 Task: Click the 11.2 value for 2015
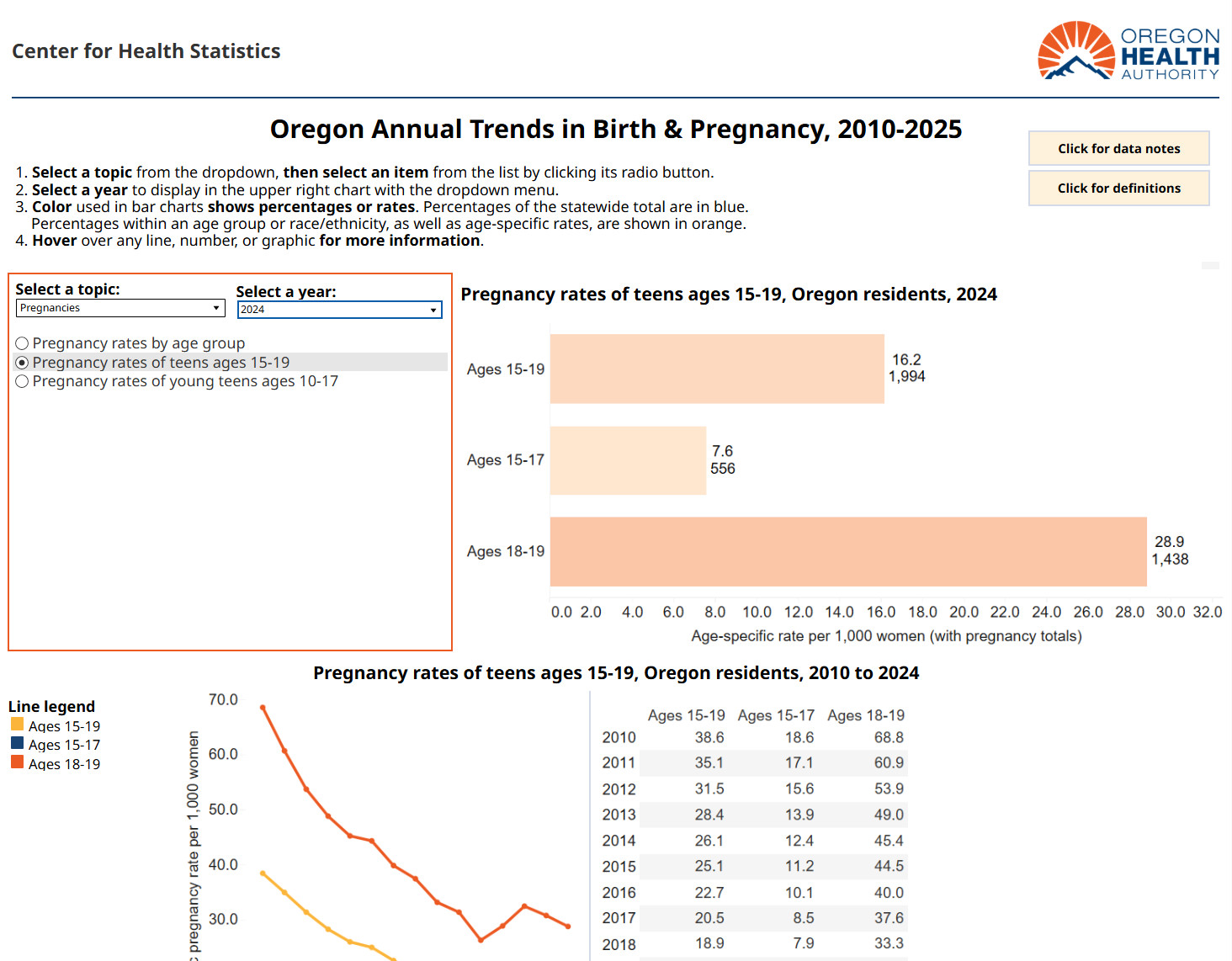[x=799, y=866]
